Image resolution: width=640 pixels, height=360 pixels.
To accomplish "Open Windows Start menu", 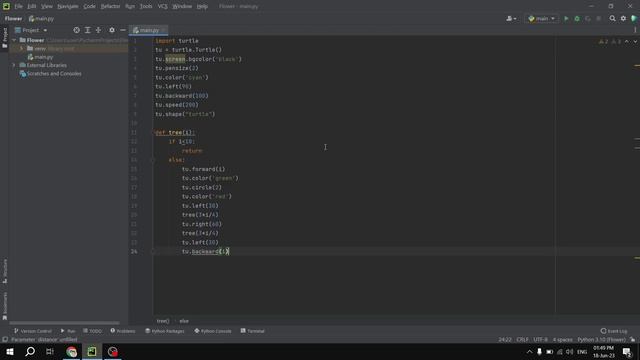I will pyautogui.click(x=10, y=351).
